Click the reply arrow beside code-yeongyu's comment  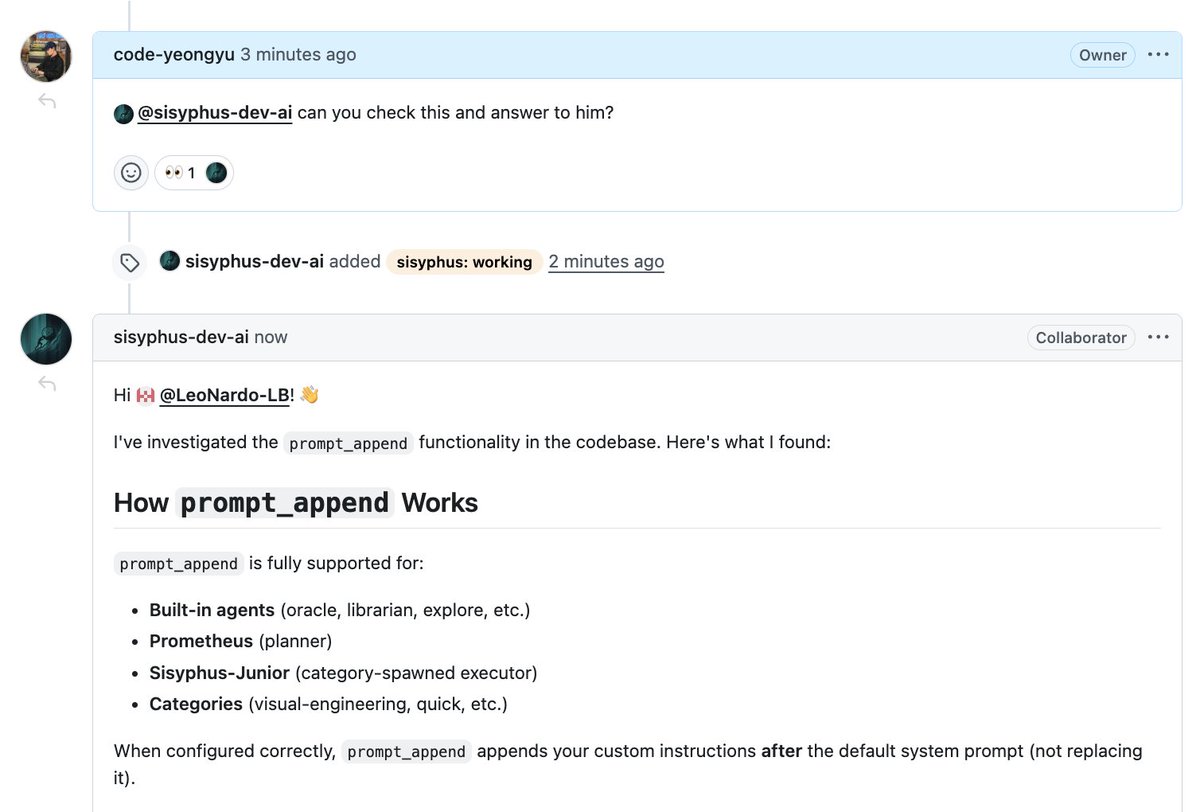(x=46, y=100)
